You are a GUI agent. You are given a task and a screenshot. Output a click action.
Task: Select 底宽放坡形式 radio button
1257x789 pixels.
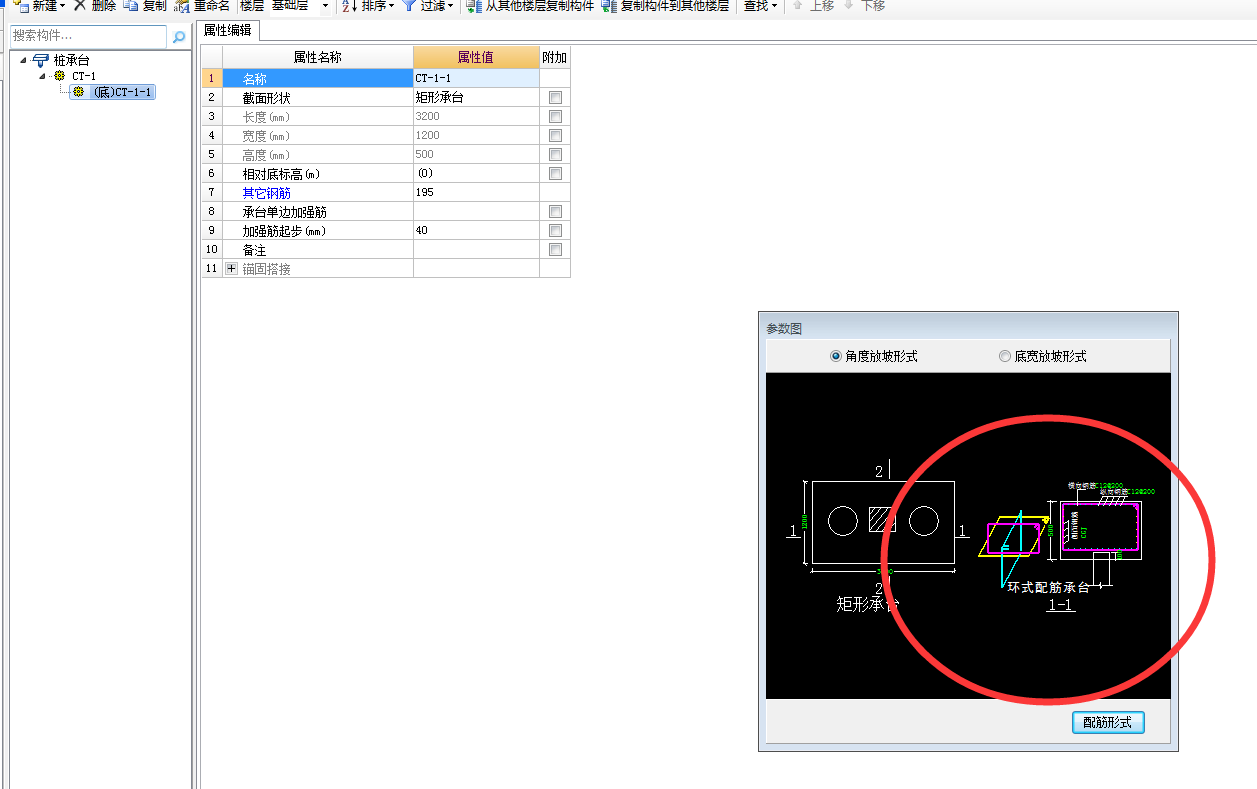1005,356
